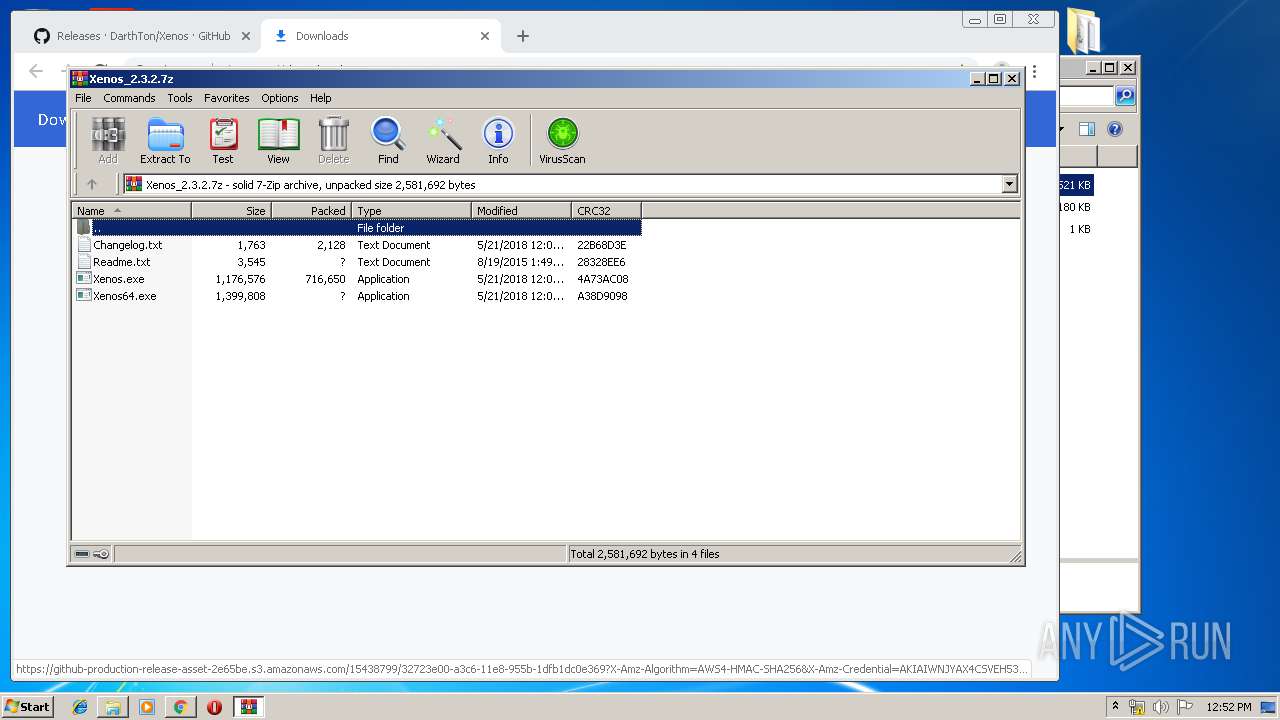
Task: Open the media player taskbar icon
Action: pyautogui.click(x=147, y=707)
